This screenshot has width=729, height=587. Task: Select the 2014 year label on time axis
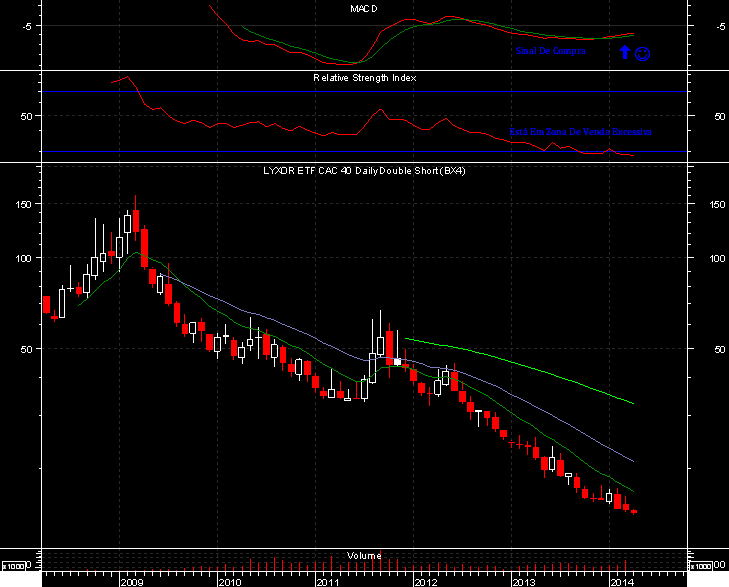(622, 582)
